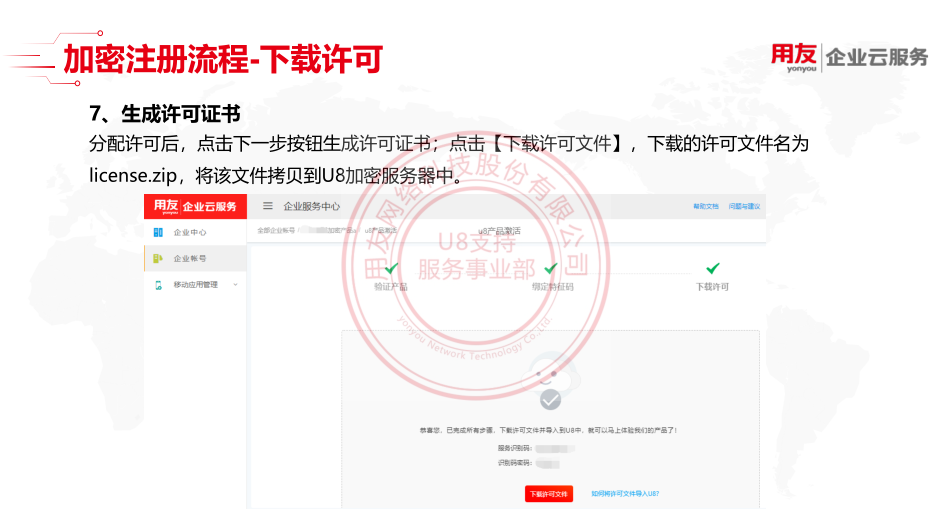Select 企业帐号 in the sidebar
The height and width of the screenshot is (527, 947).
tap(190, 258)
